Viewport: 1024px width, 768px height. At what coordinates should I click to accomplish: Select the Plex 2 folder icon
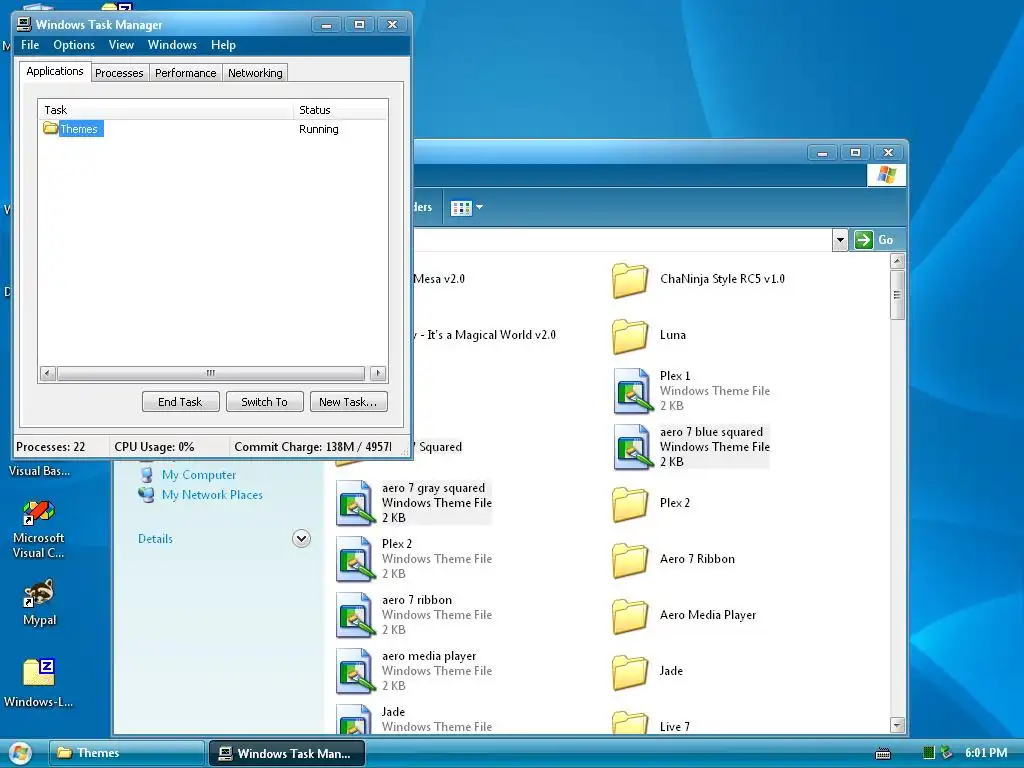tap(630, 504)
